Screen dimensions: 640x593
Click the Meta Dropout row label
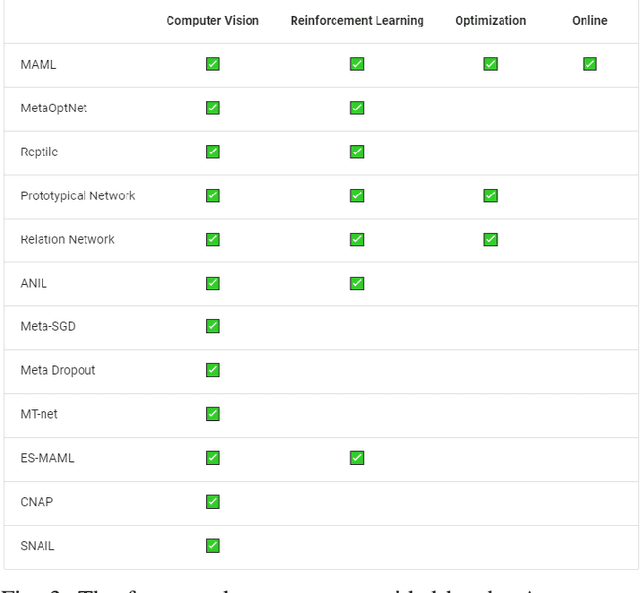(x=58, y=370)
